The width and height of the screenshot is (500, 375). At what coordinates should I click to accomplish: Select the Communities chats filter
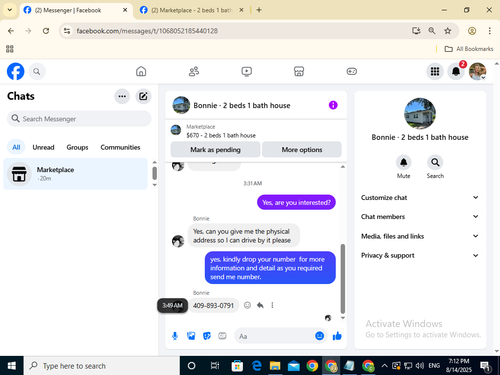coord(120,147)
